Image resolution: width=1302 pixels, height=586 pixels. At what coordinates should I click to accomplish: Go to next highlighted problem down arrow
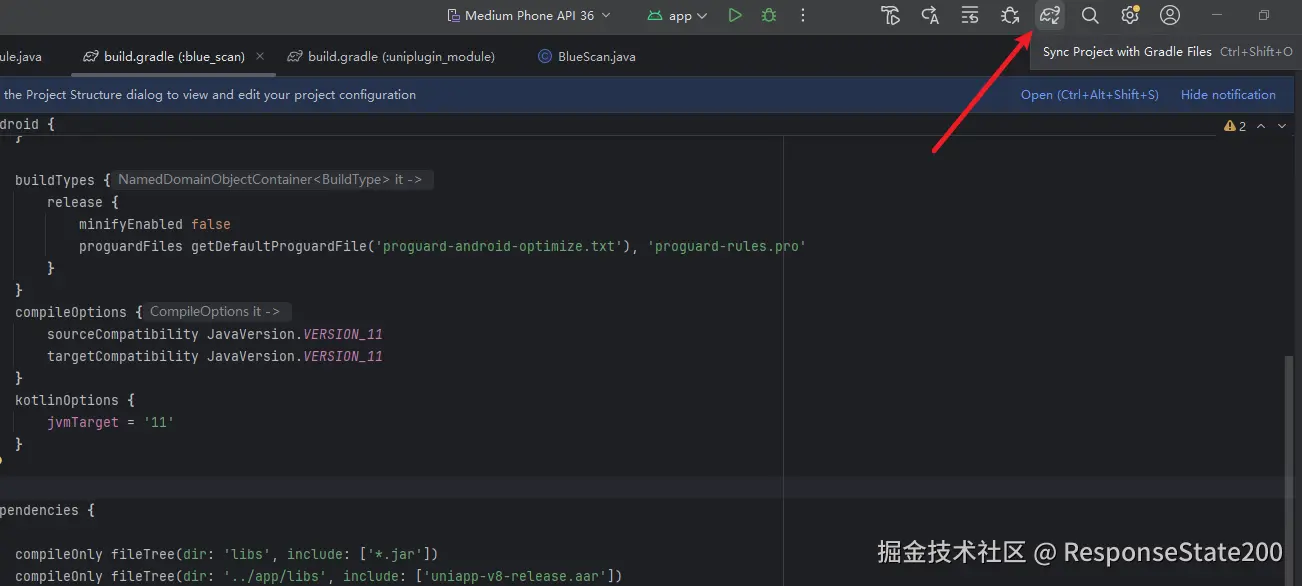(x=1281, y=126)
